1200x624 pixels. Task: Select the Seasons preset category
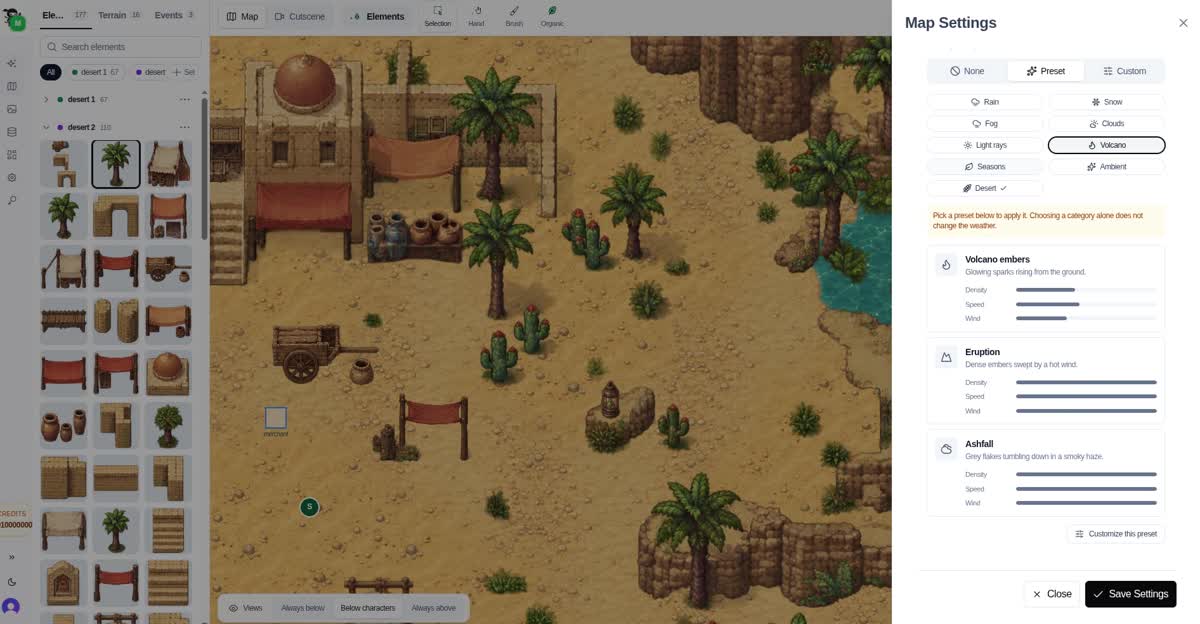point(985,167)
